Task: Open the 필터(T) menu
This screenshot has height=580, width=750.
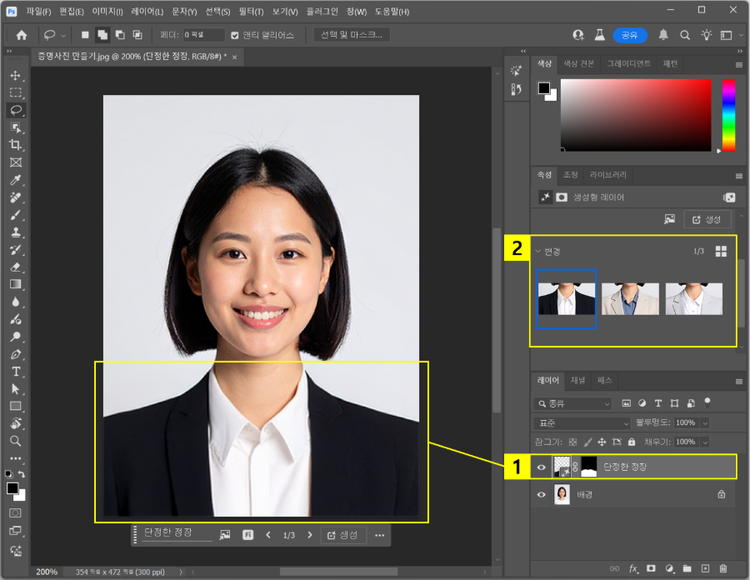Action: [250, 11]
